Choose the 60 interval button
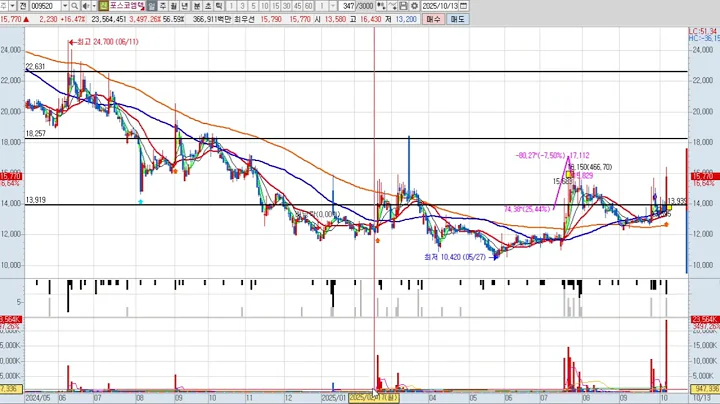The width and height of the screenshot is (720, 404). 309,6
